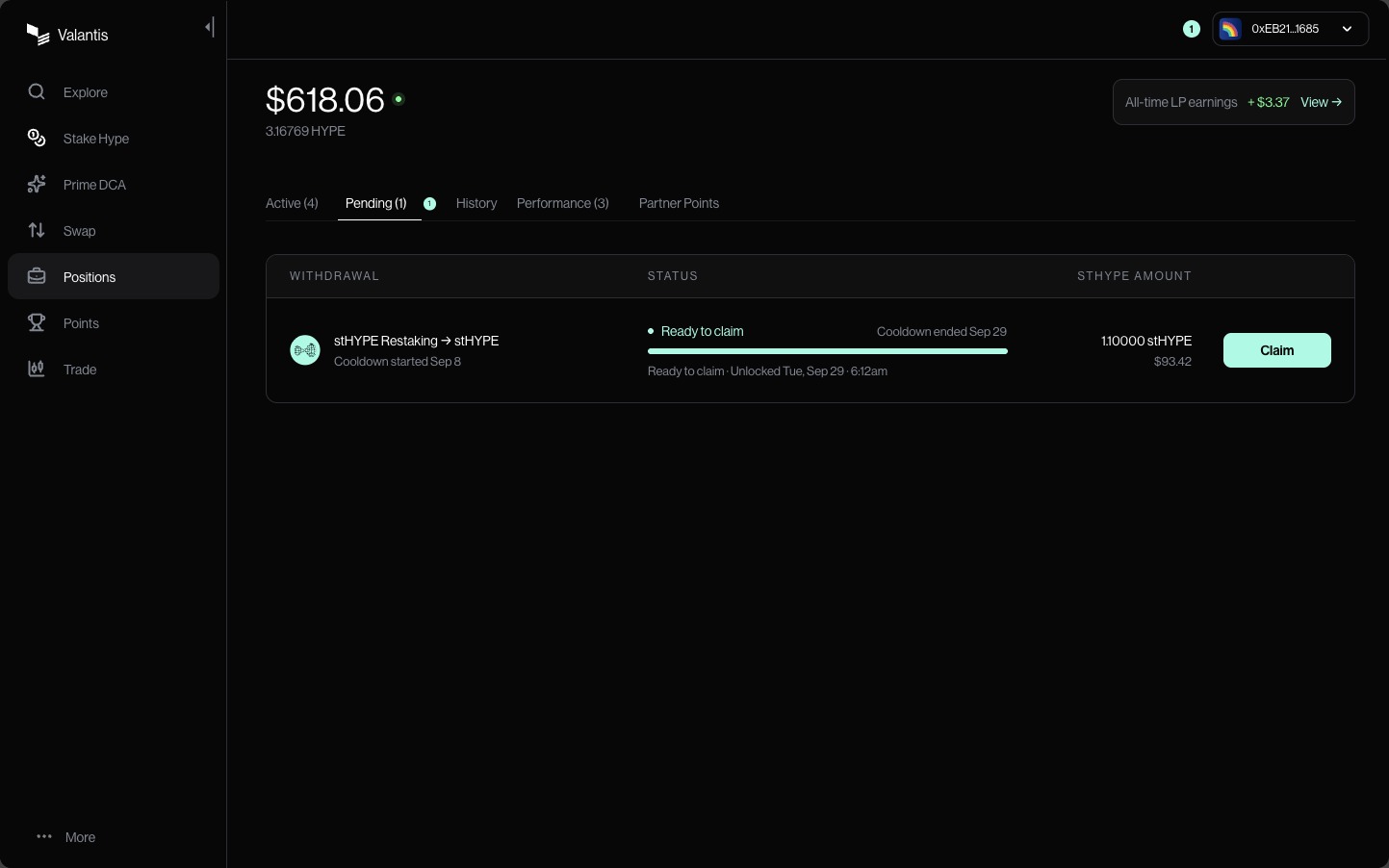
Task: Click the More ellipsis icon
Action: [x=44, y=836]
